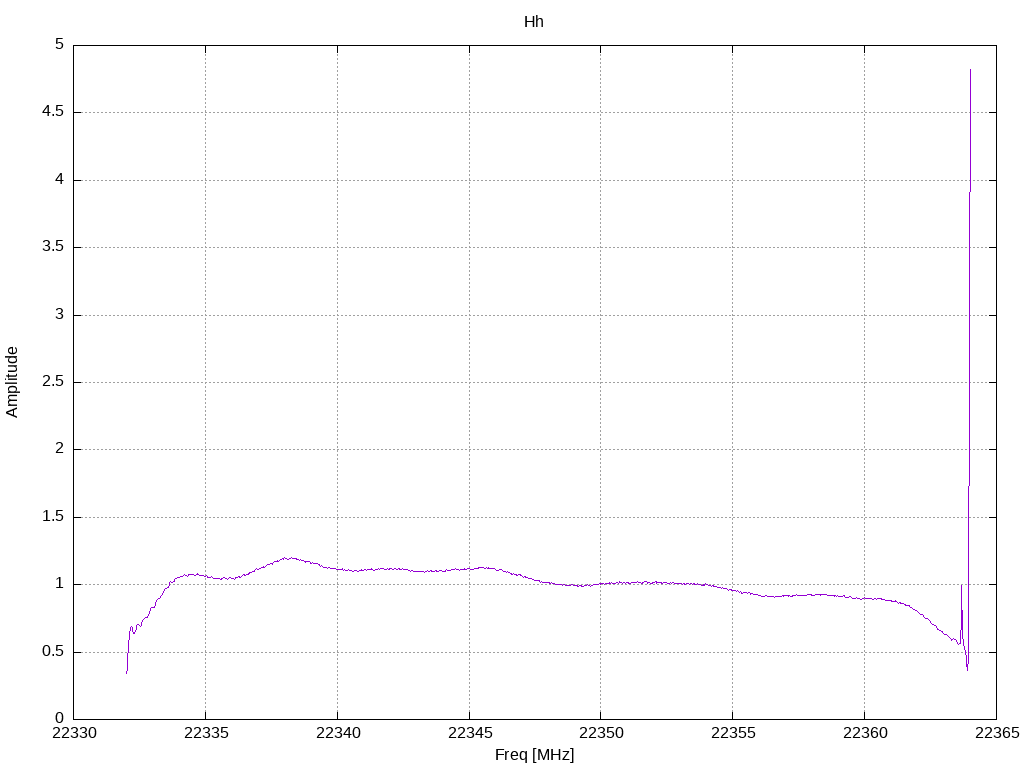Click the y-axis tick label 1.5
This screenshot has width=1024, height=768.
pos(53,517)
